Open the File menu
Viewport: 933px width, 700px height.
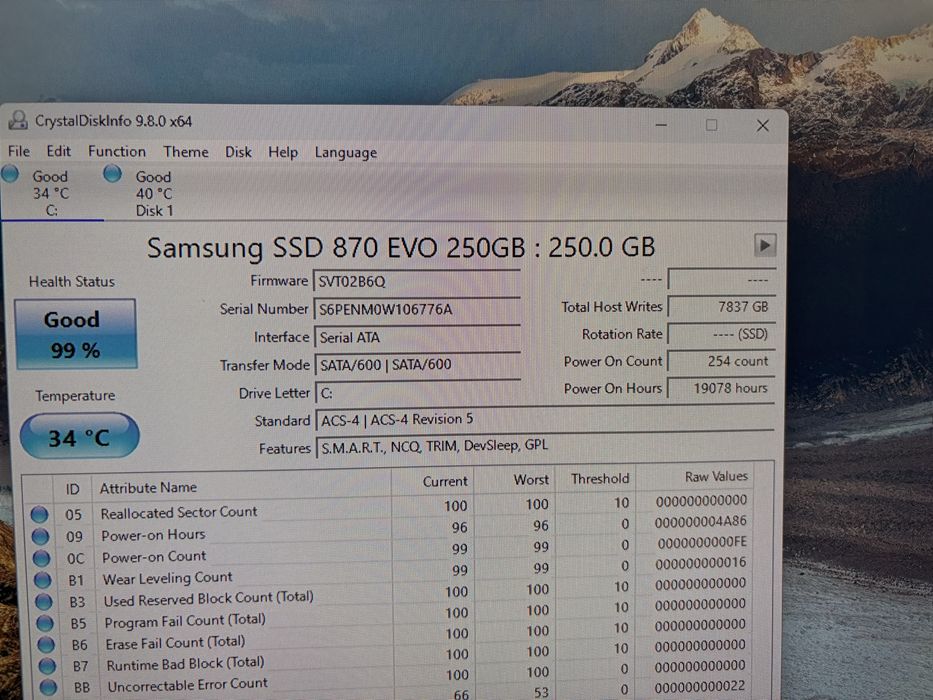point(18,151)
